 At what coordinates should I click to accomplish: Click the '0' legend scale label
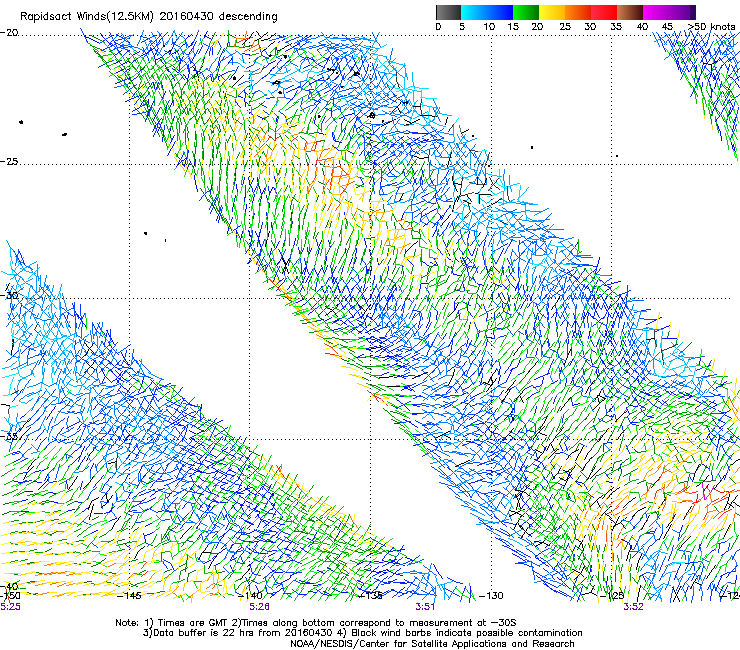coord(438,27)
